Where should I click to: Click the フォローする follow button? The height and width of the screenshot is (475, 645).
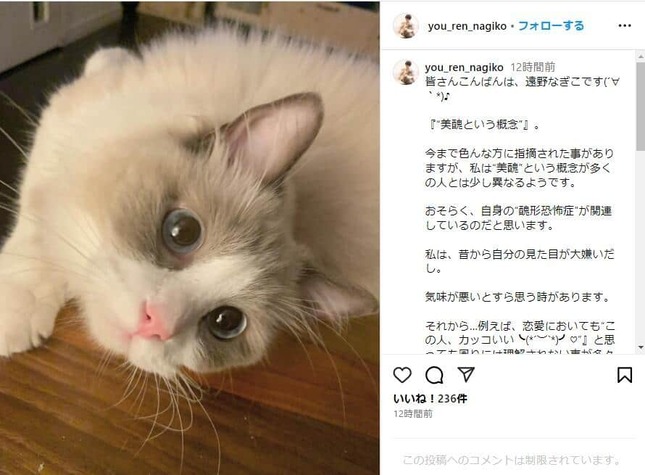[551, 26]
